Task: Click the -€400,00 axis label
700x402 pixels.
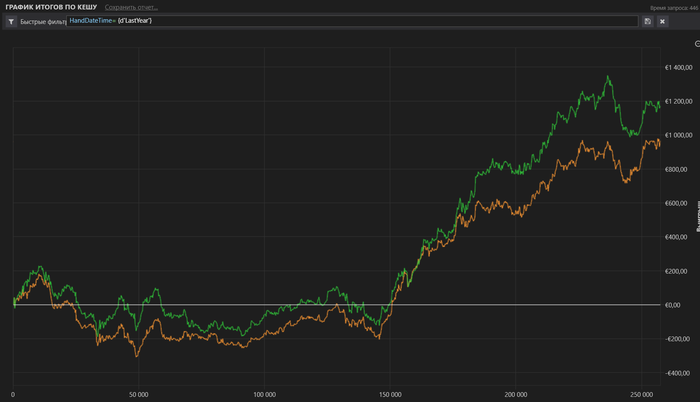Action: click(677, 373)
